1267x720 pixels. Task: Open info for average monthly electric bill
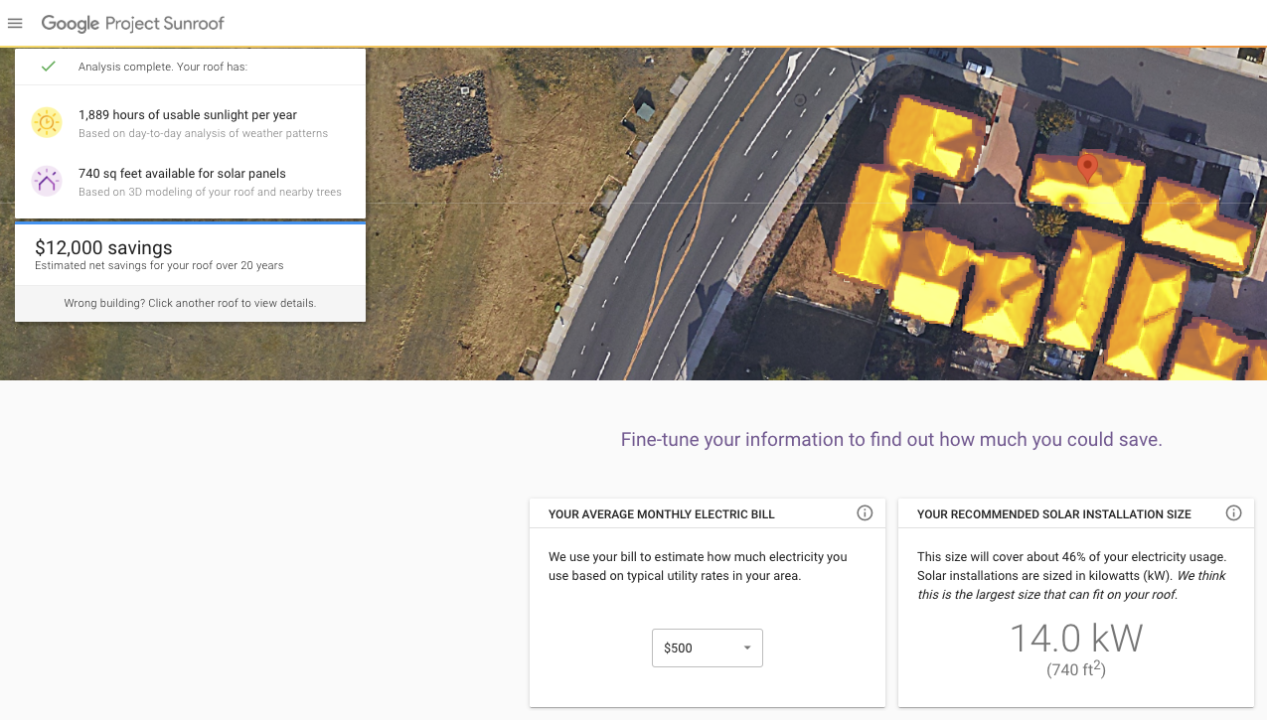[x=865, y=513]
